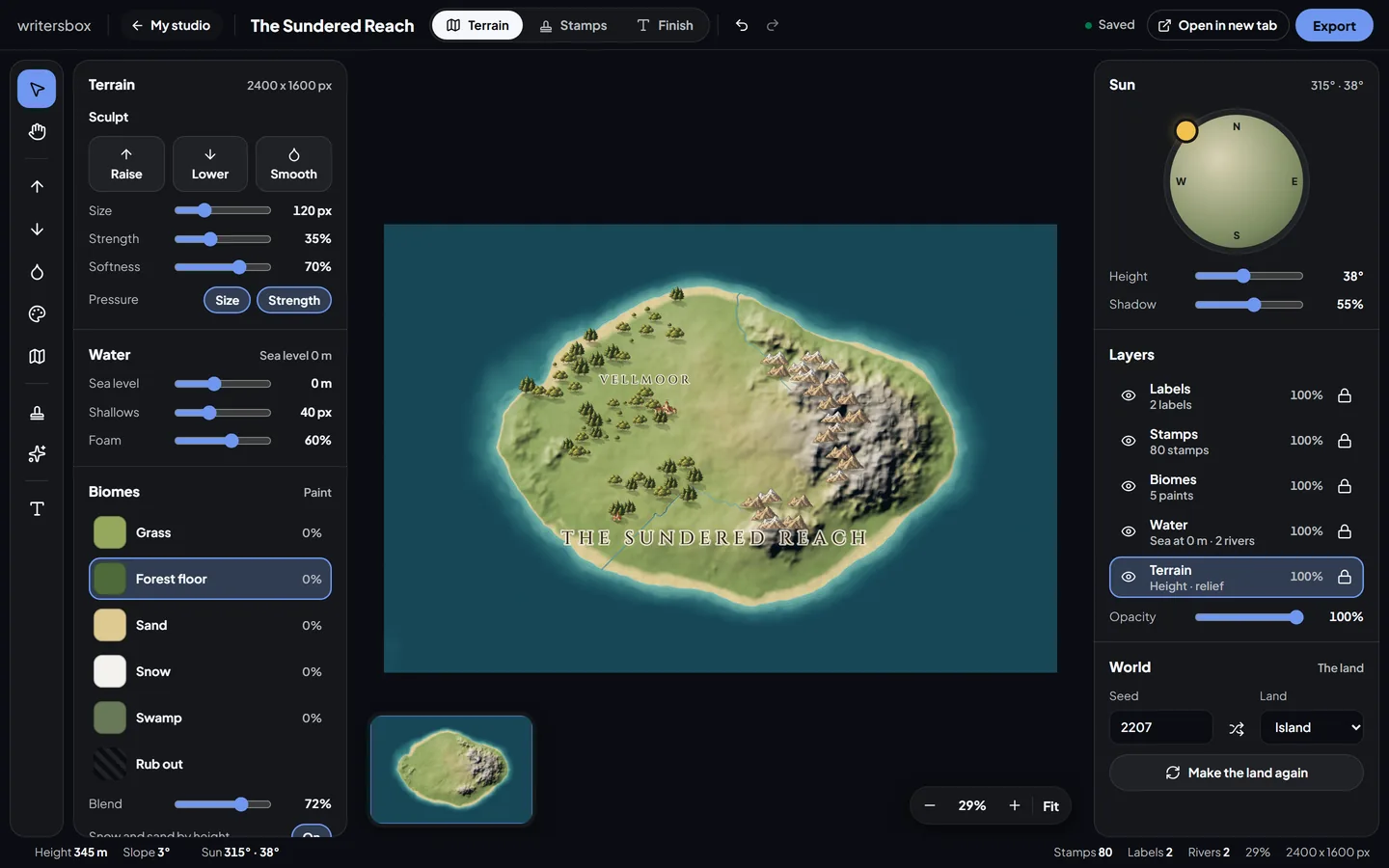The width and height of the screenshot is (1389, 868).
Task: Pick the up-arrow raise tool in left toolbar
Action: coord(37,186)
